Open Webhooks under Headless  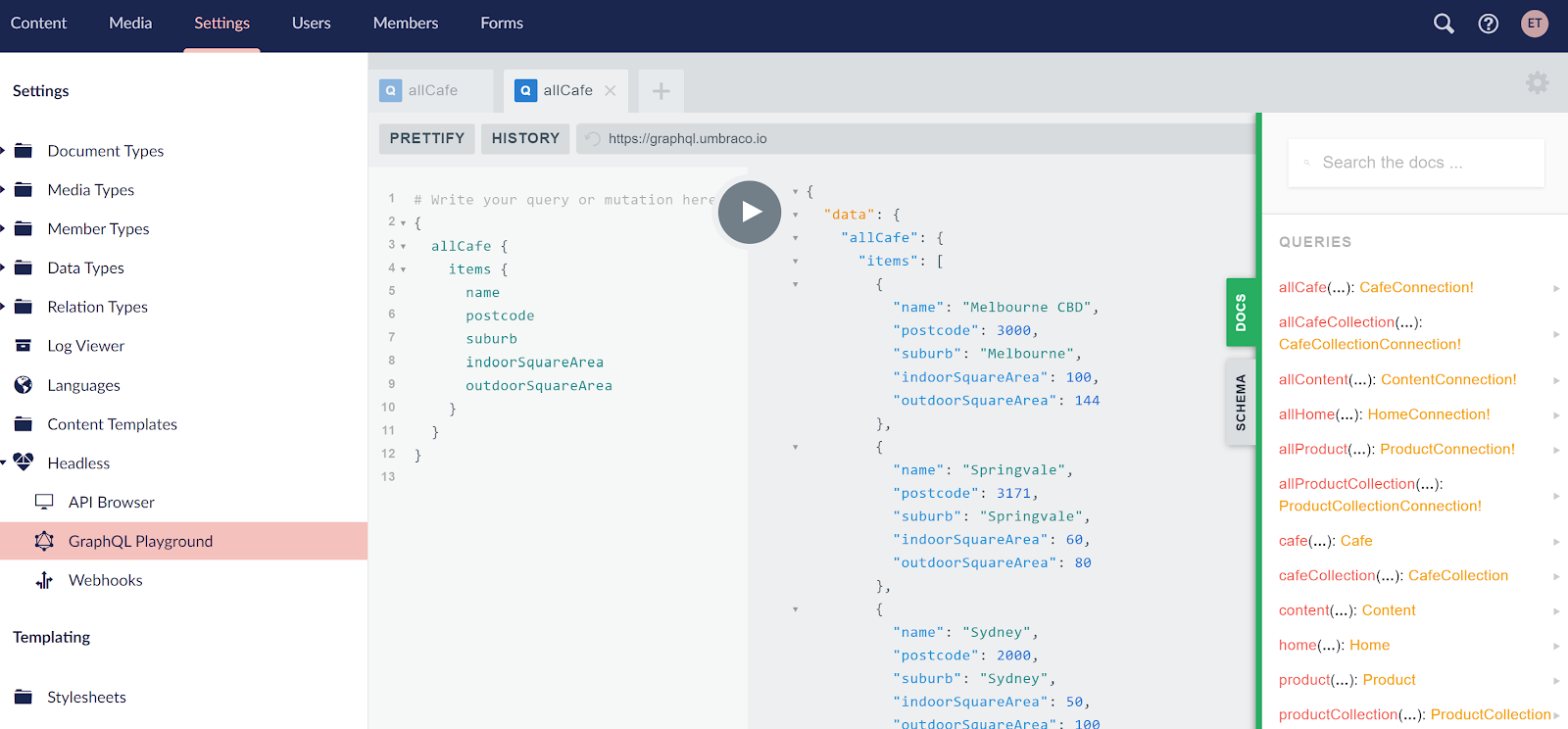coord(106,580)
